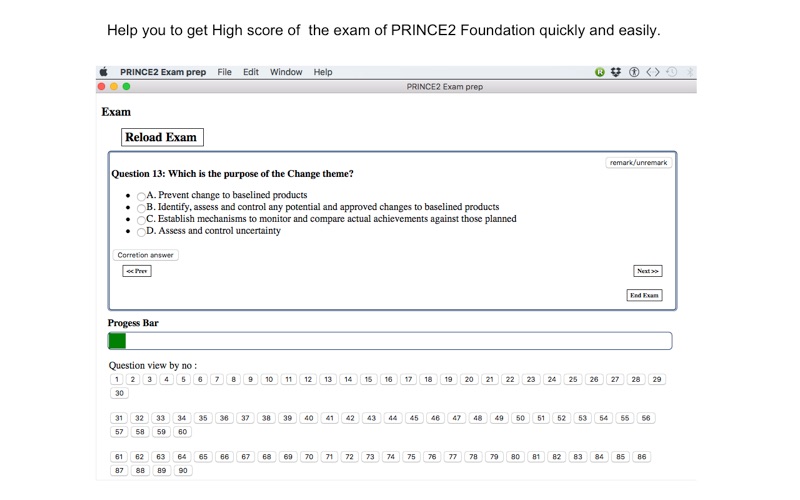Go to question 13

328,379
